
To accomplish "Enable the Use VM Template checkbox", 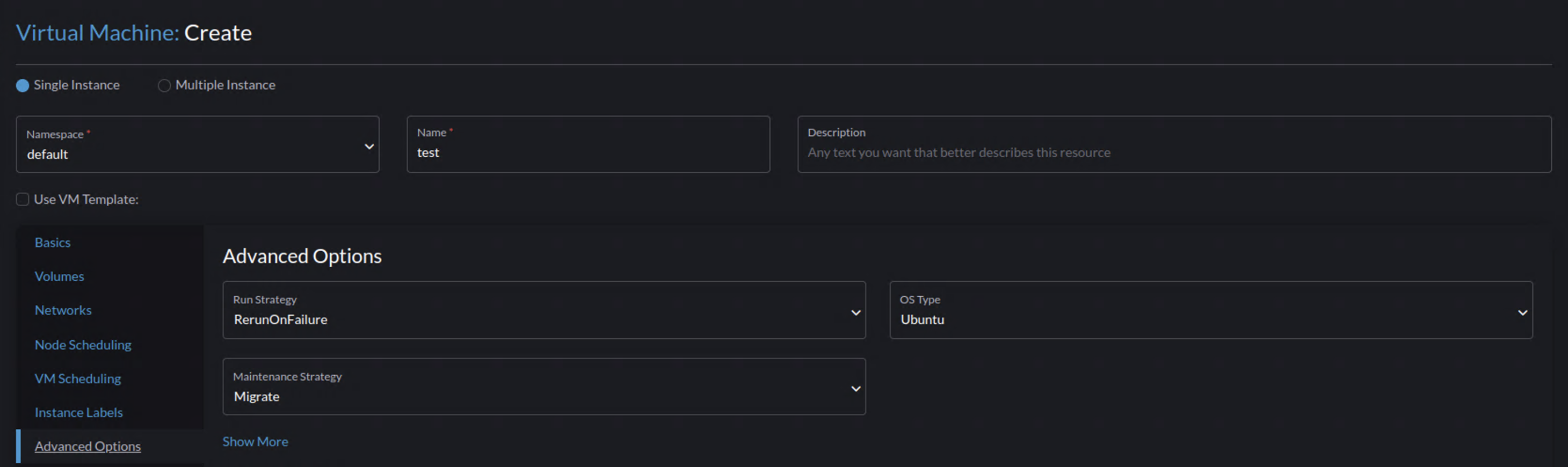I will pos(22,199).
